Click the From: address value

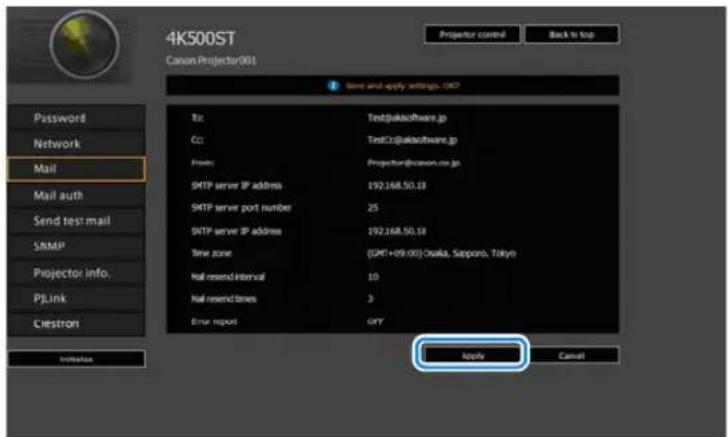click(413, 163)
